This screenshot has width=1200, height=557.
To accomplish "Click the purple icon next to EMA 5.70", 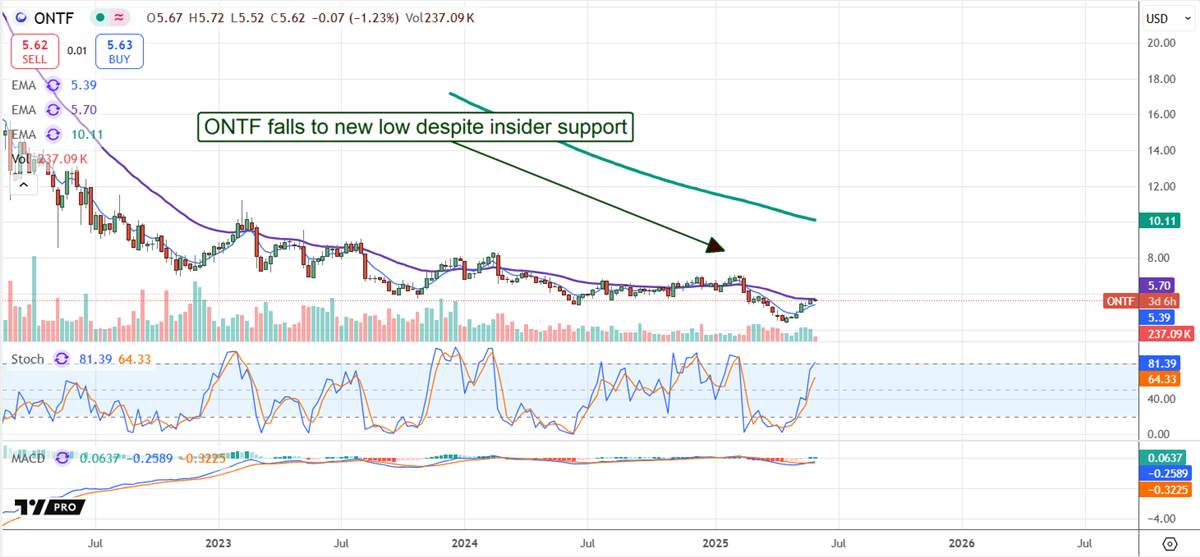I will tap(55, 110).
